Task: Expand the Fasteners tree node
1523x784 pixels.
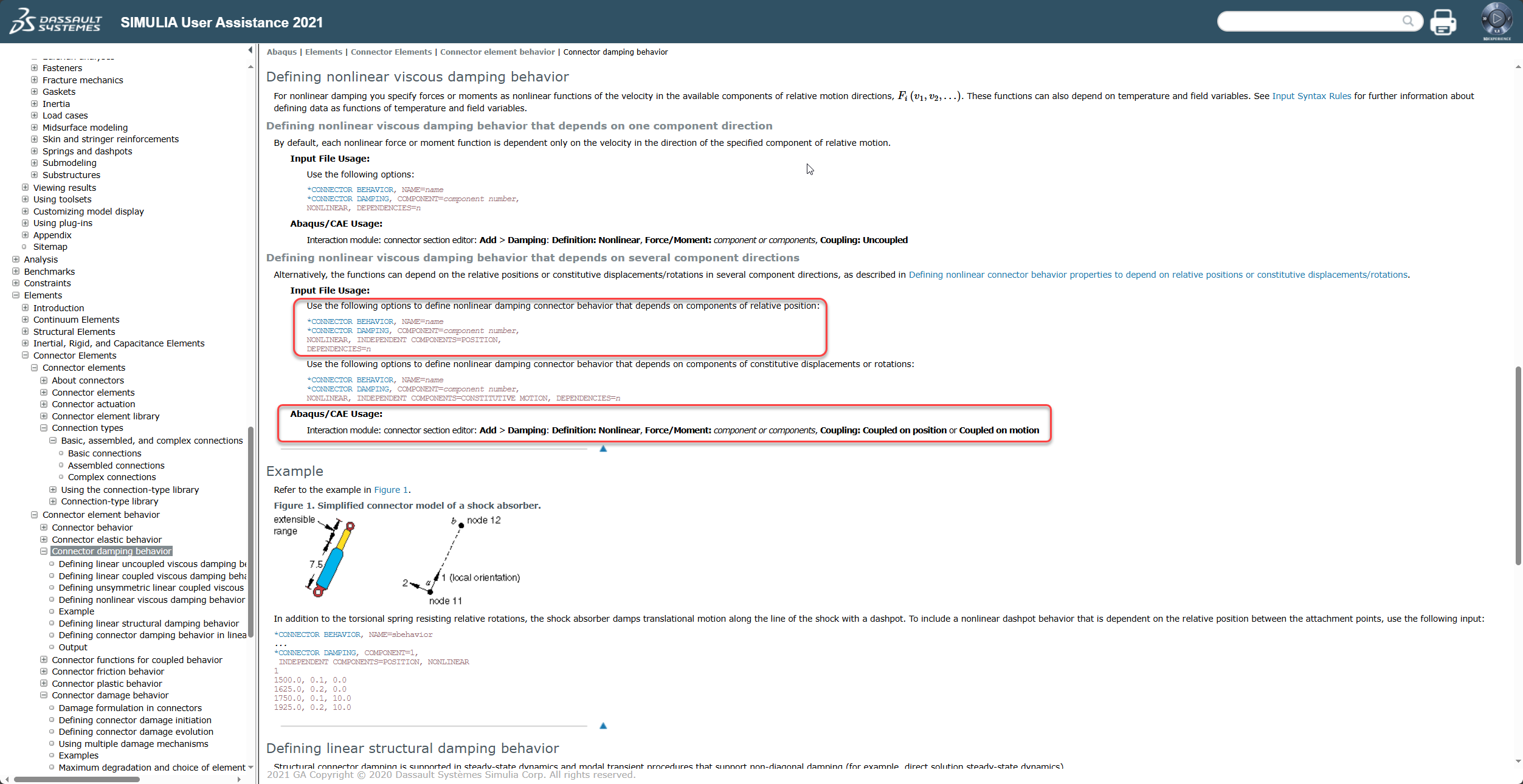Action: click(x=35, y=68)
